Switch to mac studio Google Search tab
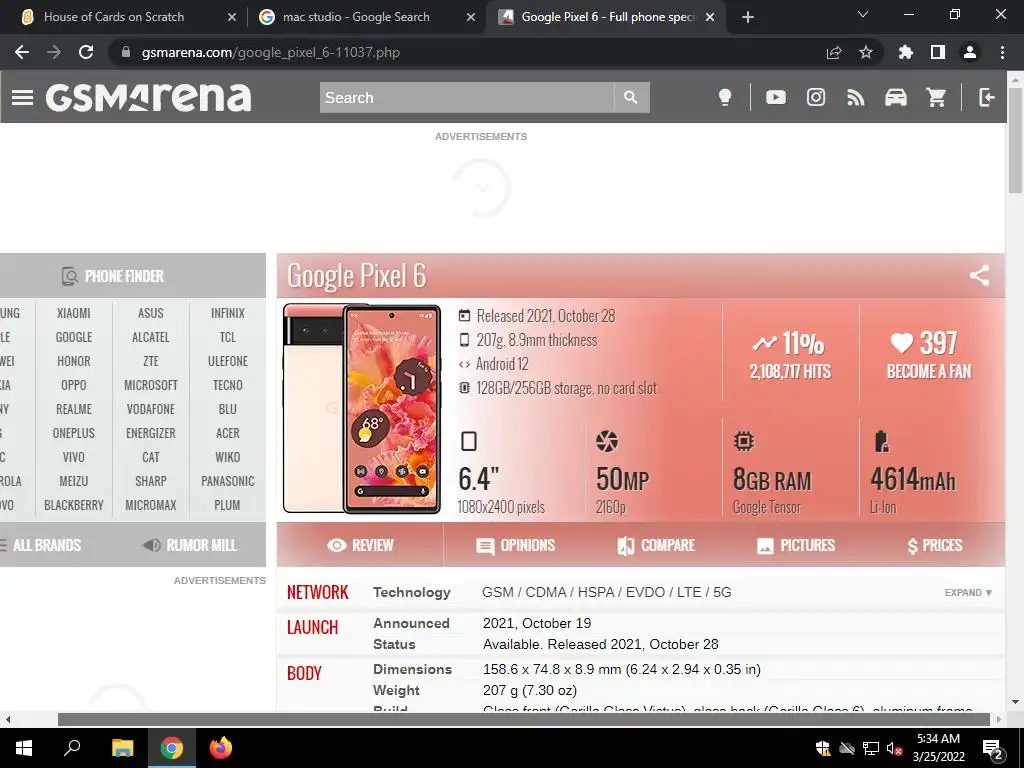The image size is (1024, 768). click(367, 17)
